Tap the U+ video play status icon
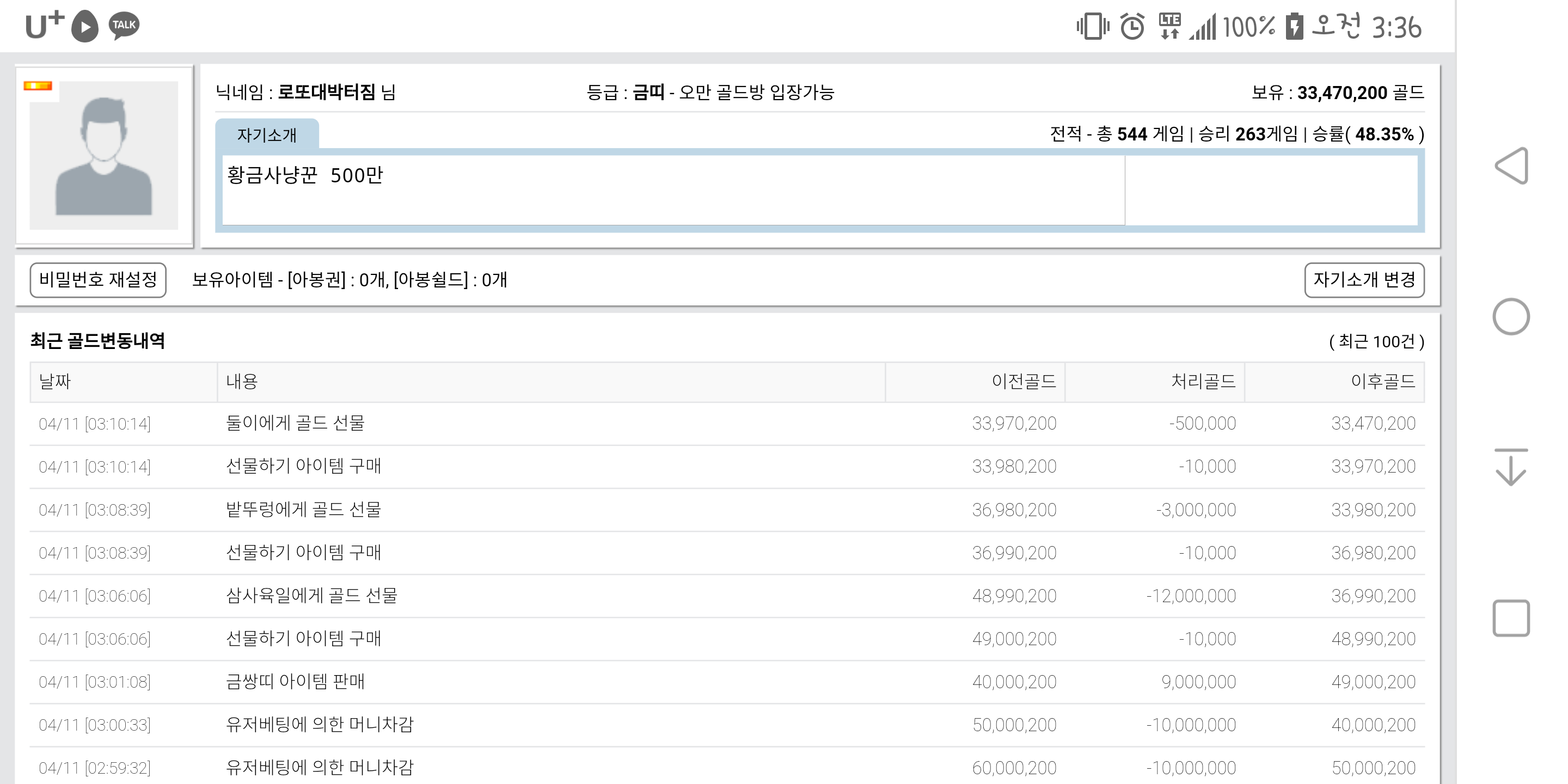Viewport: 1568px width, 784px height. (84, 26)
